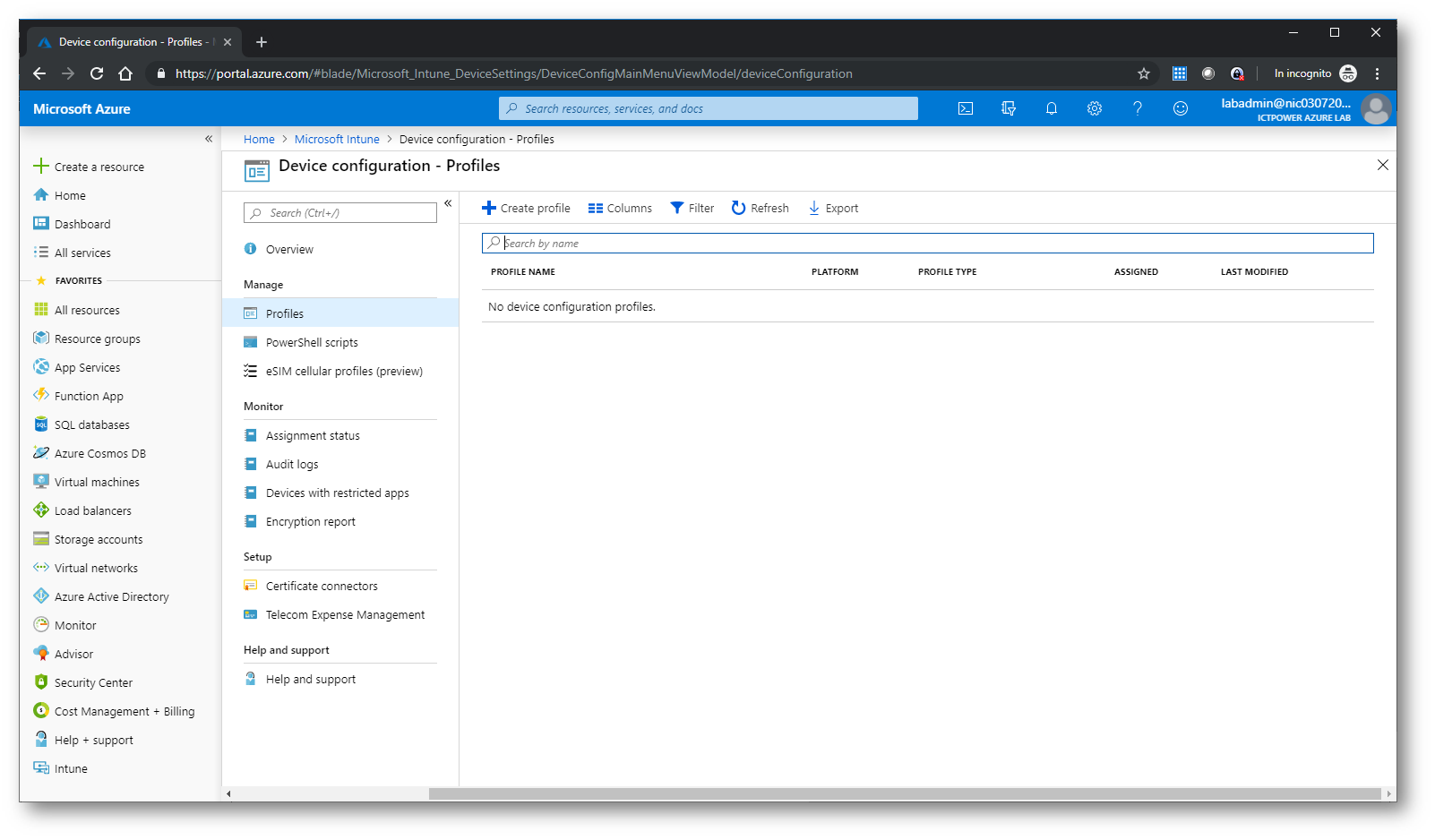Open Virtual networks
The height and width of the screenshot is (840, 1435).
coord(96,568)
